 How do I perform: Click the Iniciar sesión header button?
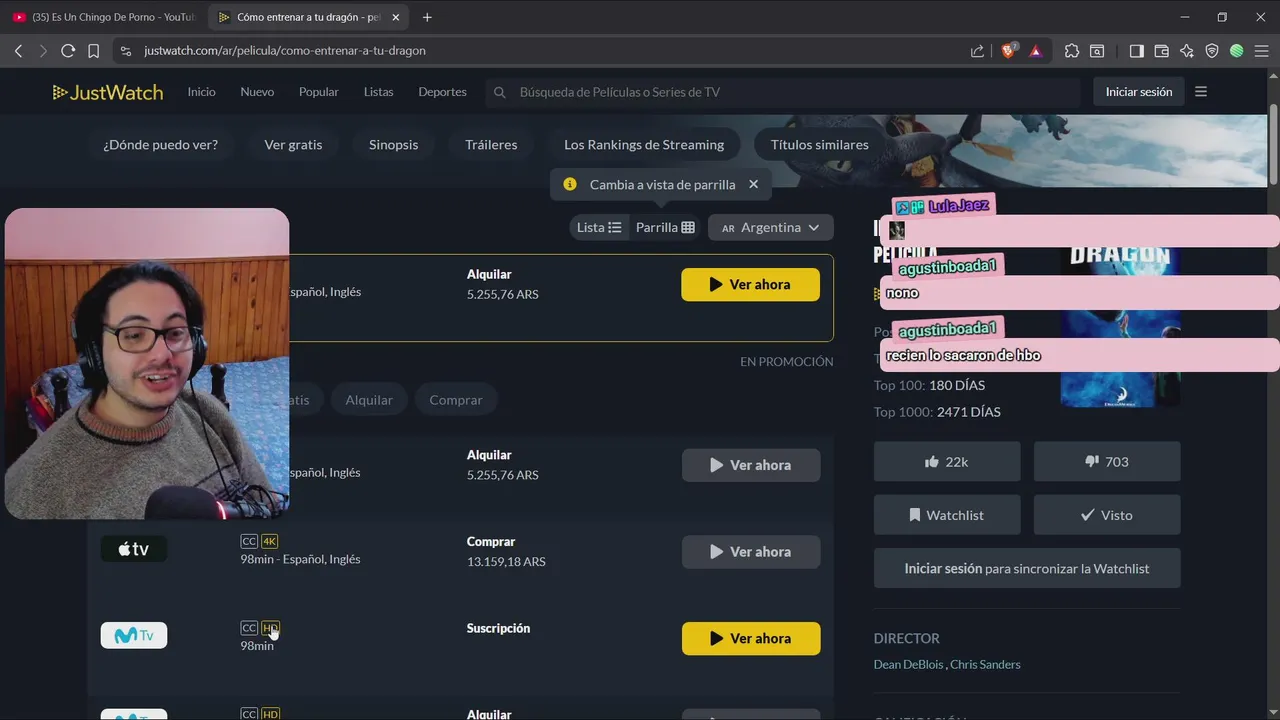pos(1139,92)
